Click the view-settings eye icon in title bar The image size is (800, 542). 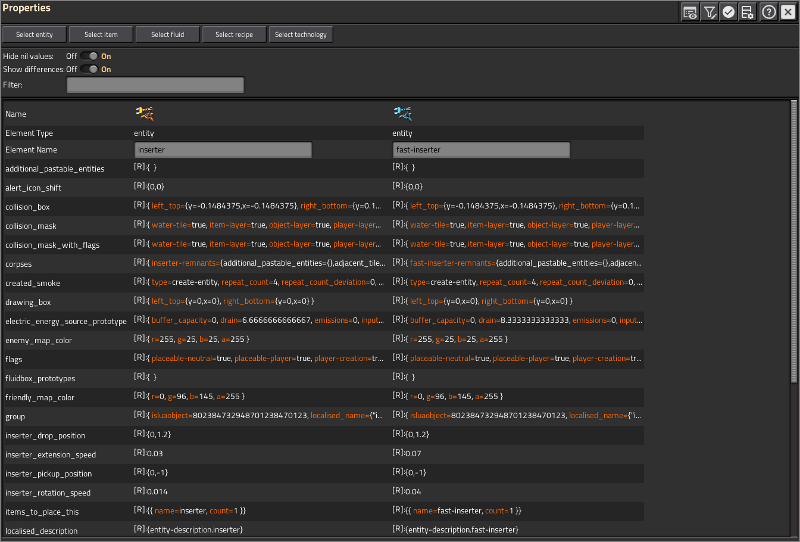(690, 12)
